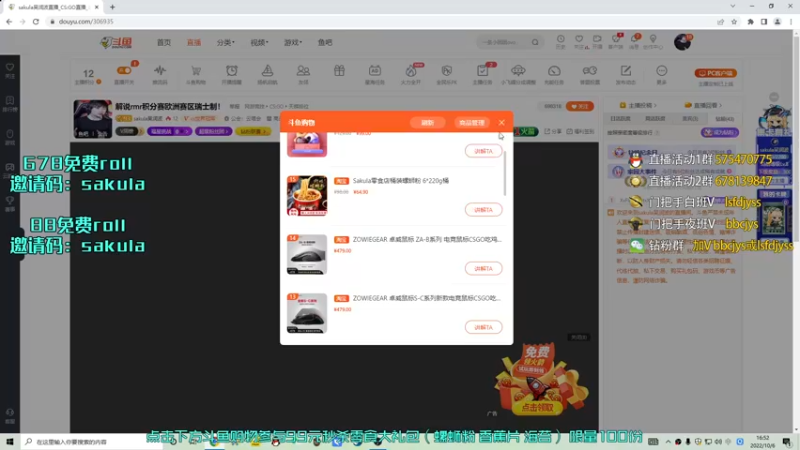The height and width of the screenshot is (450, 800).
Task: Click 讲解TA for ZOWIEGEAR S-C mouse
Action: pyautogui.click(x=483, y=327)
